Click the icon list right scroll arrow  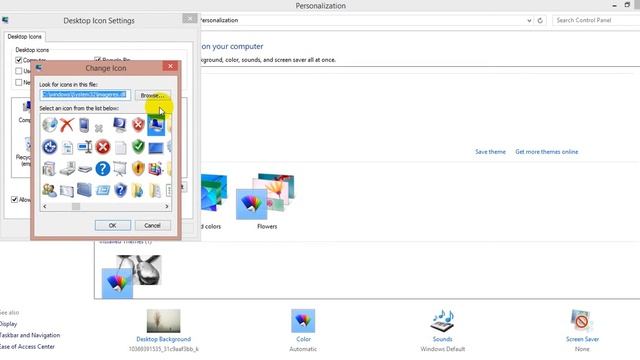point(167,207)
